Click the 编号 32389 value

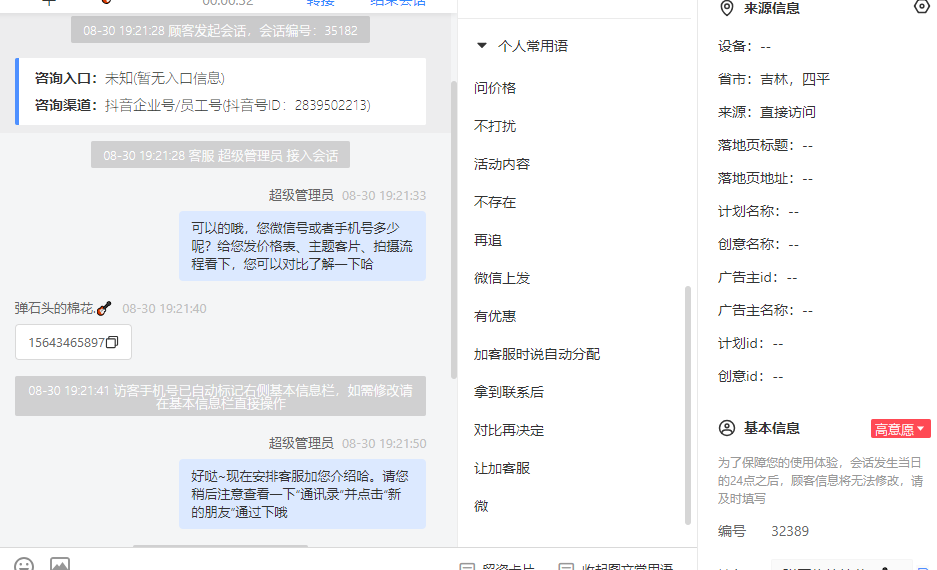(x=790, y=531)
